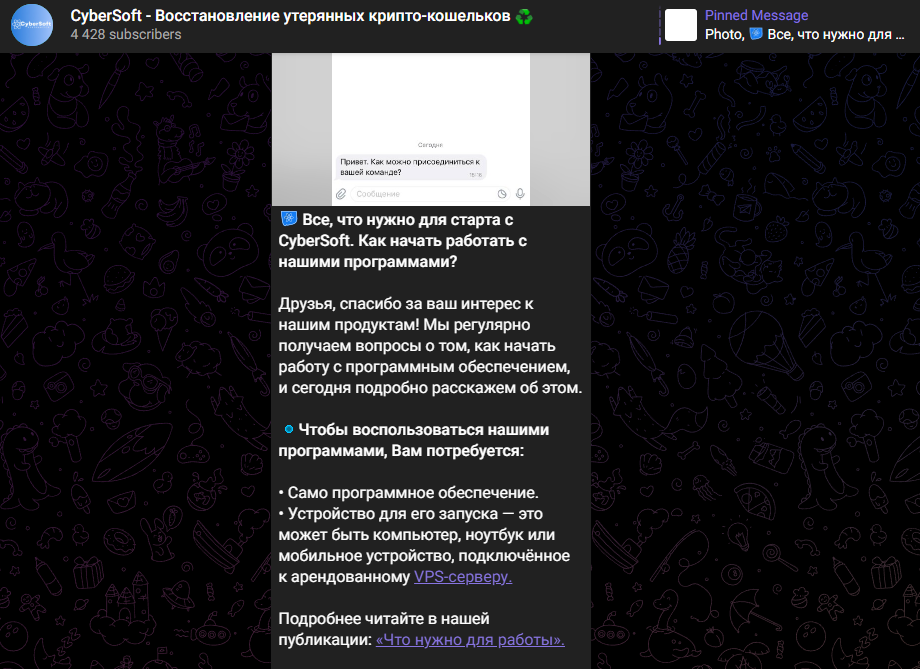
Task: Click the CyberSoft channel title
Action: (x=302, y=16)
